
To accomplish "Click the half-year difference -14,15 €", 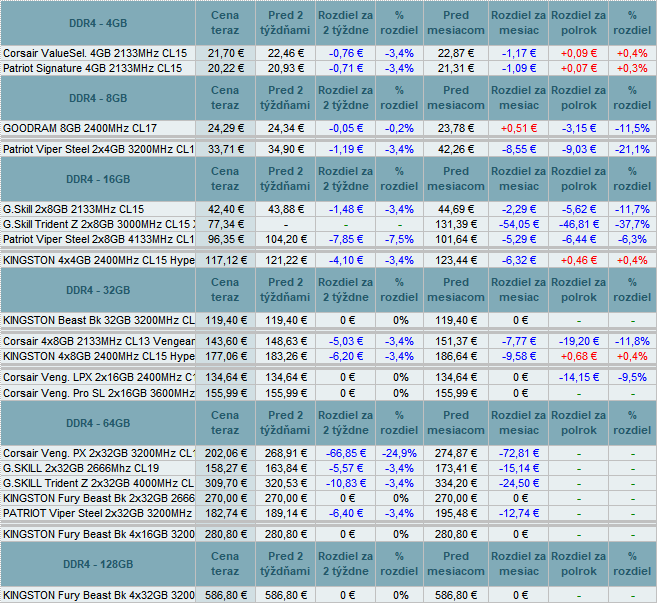I will [x=579, y=377].
